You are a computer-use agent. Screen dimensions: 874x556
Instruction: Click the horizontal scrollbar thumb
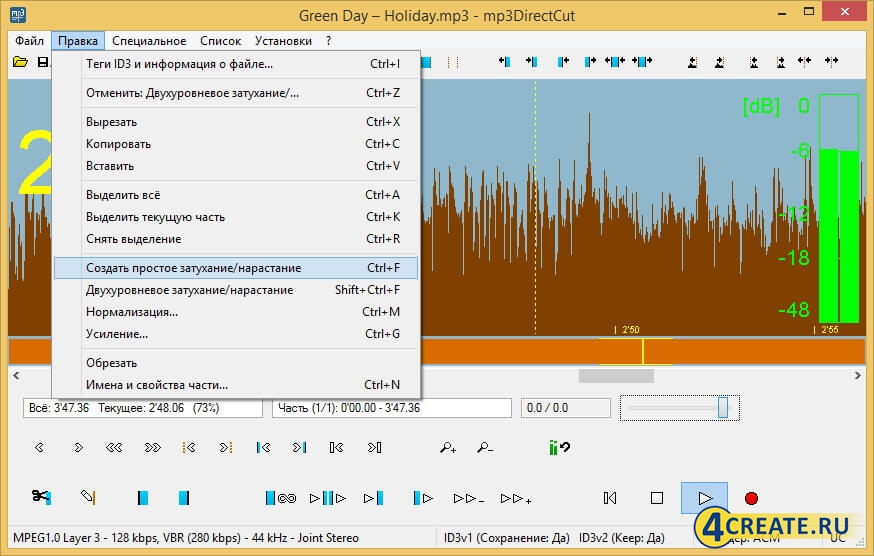pyautogui.click(x=616, y=376)
